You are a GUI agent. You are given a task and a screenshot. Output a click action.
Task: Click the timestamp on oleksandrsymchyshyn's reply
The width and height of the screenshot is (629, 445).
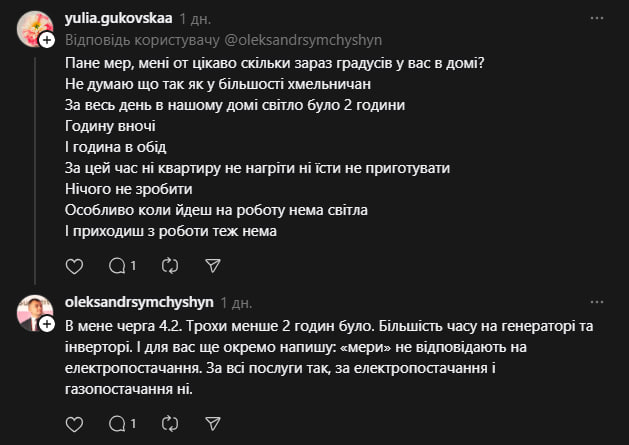pos(236,300)
